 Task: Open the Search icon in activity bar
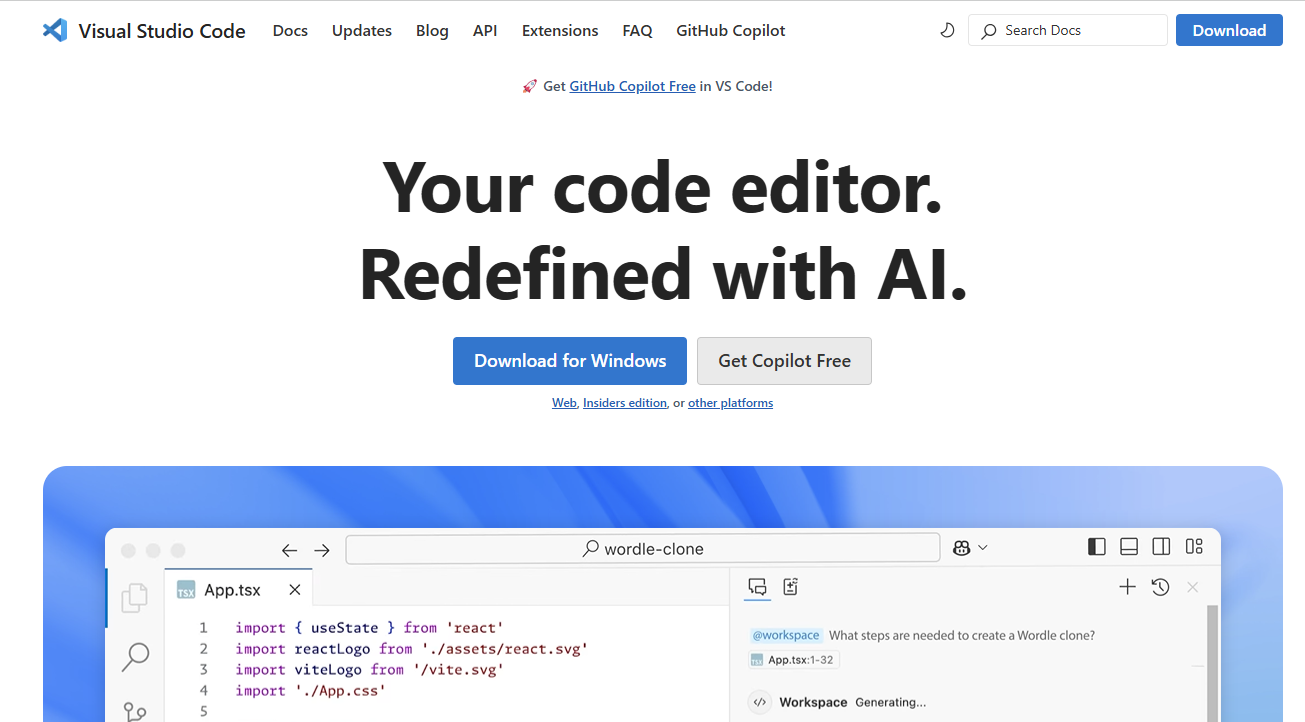pyautogui.click(x=135, y=657)
